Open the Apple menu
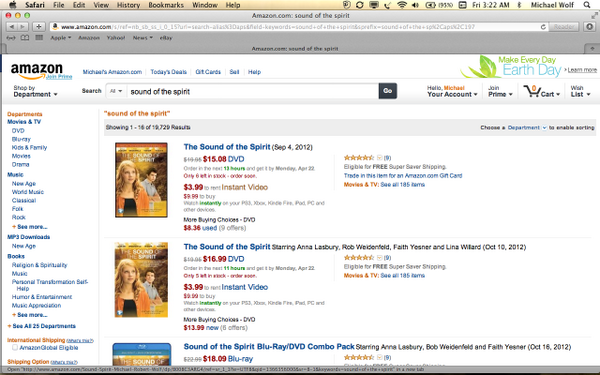600x375 pixels. (13, 5)
